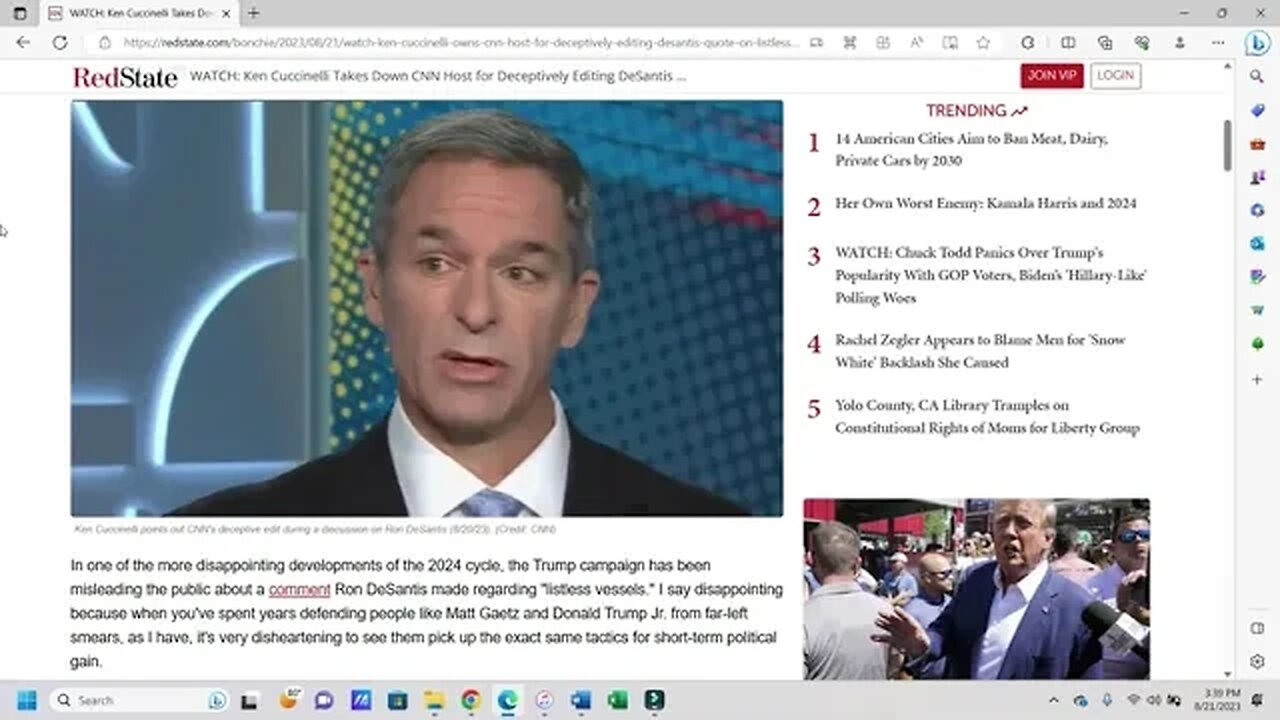Open the sidebar Games icon
Screen dimensions: 1280x720
pos(1257,177)
